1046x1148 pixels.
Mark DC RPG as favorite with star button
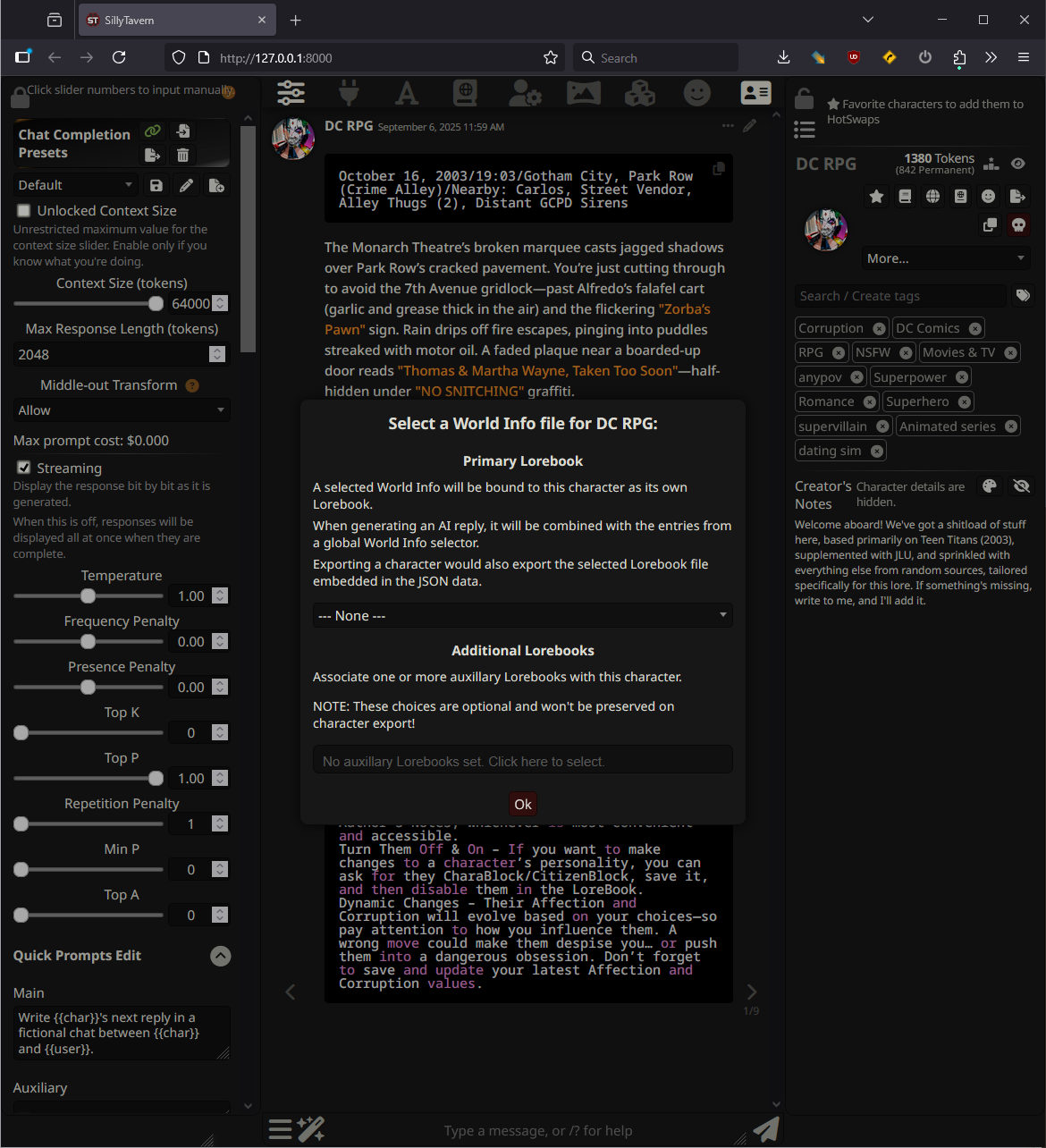[877, 197]
